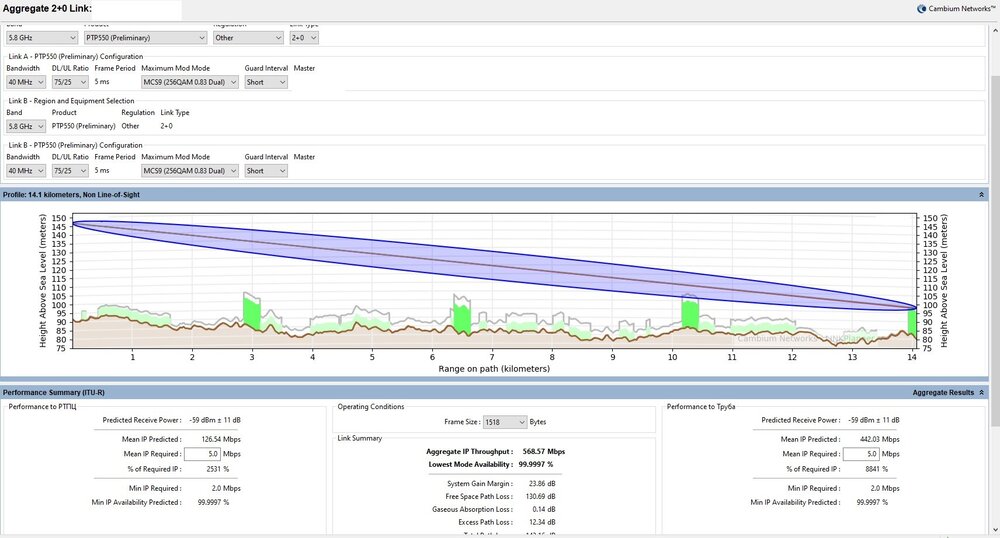
Task: Open Link B Maximum Mod Mode dropdown
Action: click(x=190, y=171)
